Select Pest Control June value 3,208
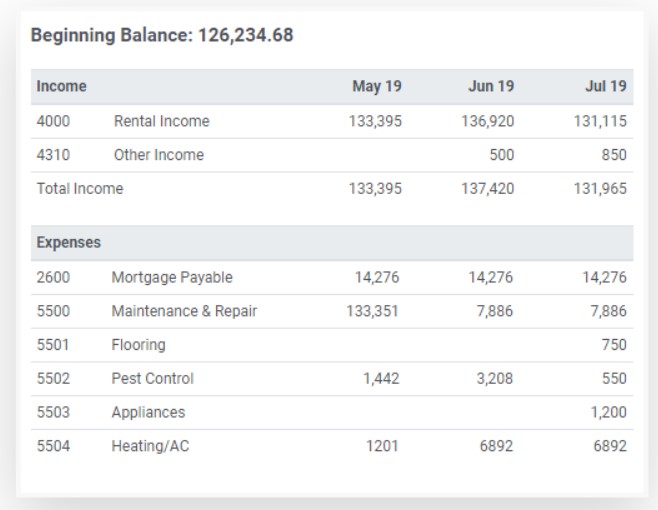 [x=495, y=379]
